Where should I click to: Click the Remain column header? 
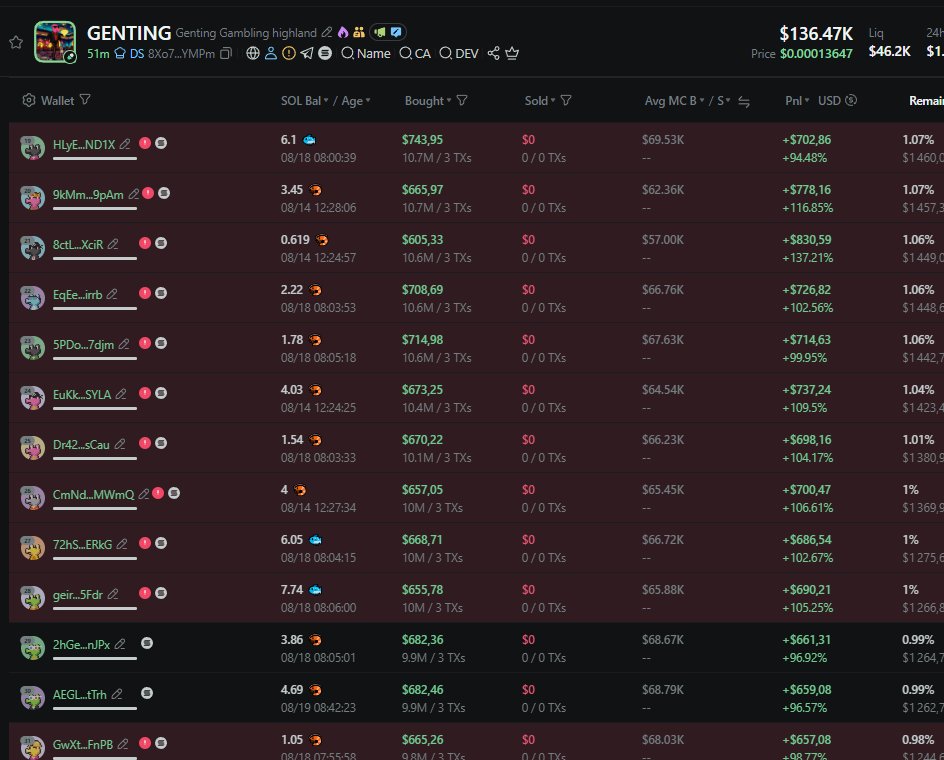[x=927, y=101]
